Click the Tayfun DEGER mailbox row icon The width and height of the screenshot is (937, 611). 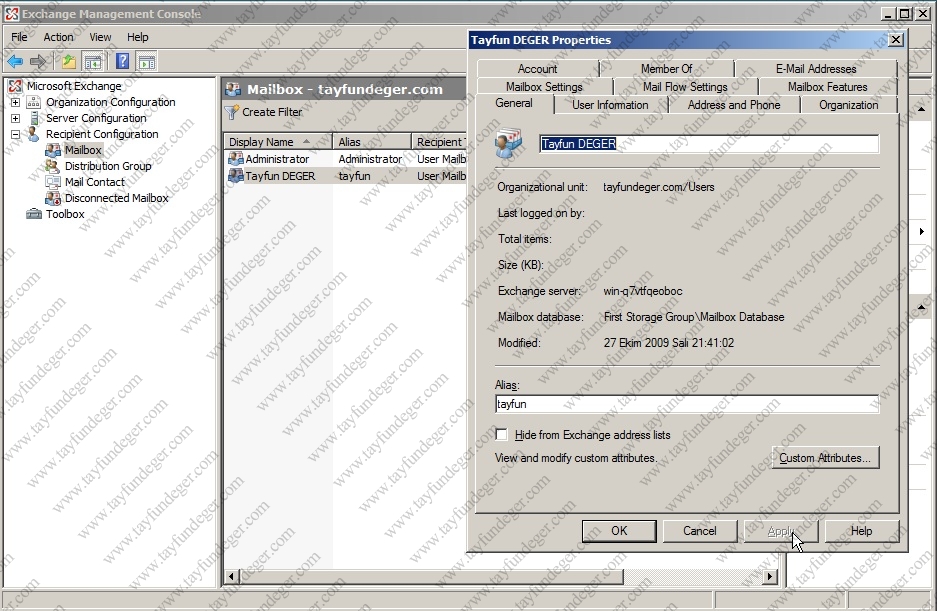pos(235,176)
